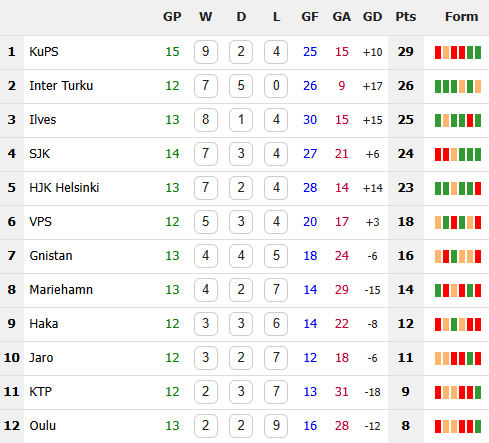This screenshot has height=443, width=489.
Task: Click SJK points value 24
Action: point(406,154)
